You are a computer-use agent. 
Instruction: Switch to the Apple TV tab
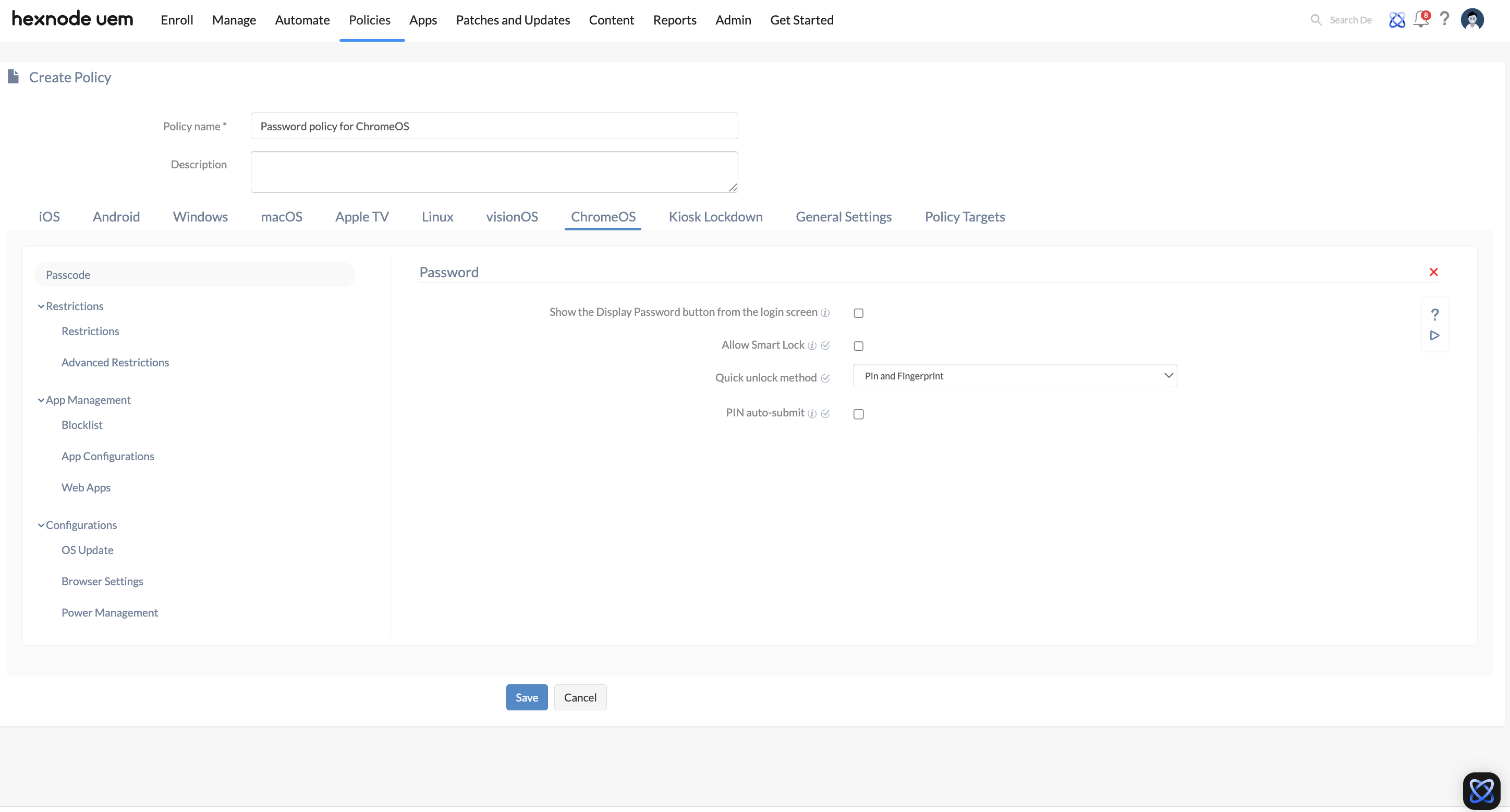[x=362, y=216]
